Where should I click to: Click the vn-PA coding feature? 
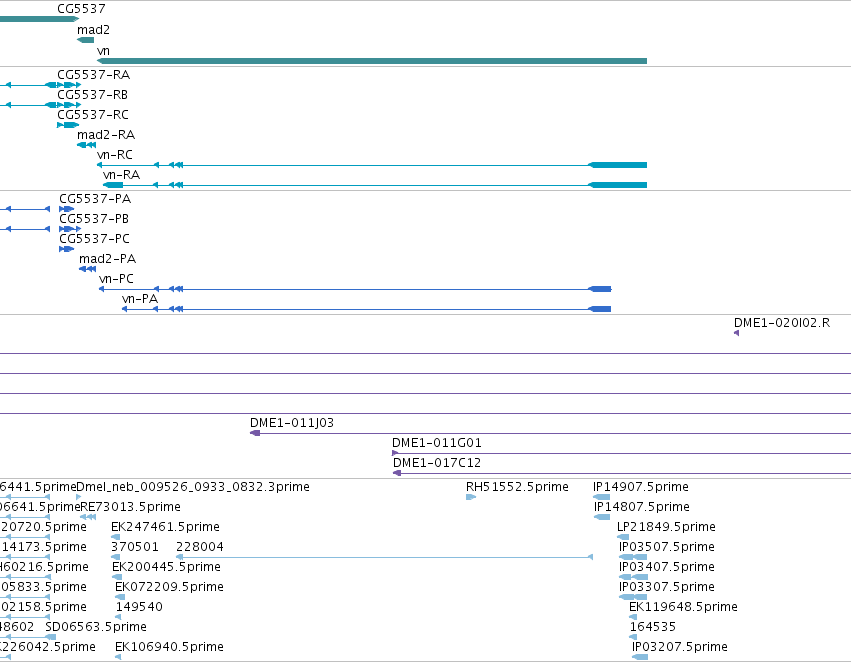[366, 309]
